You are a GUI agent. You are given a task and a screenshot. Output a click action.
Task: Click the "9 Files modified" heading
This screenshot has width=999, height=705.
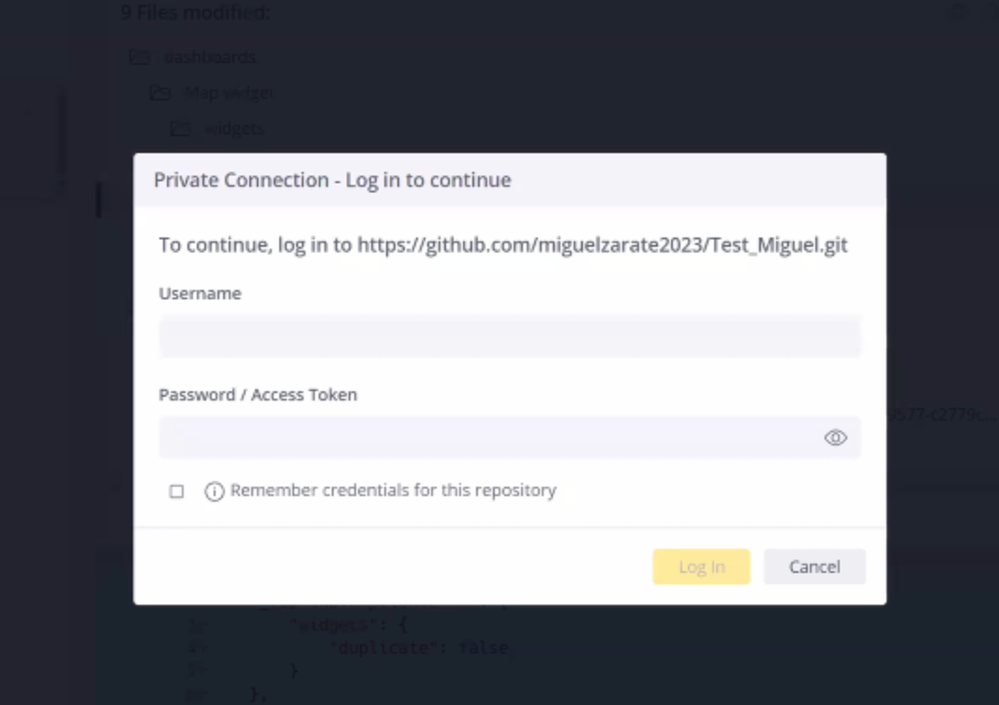(196, 13)
